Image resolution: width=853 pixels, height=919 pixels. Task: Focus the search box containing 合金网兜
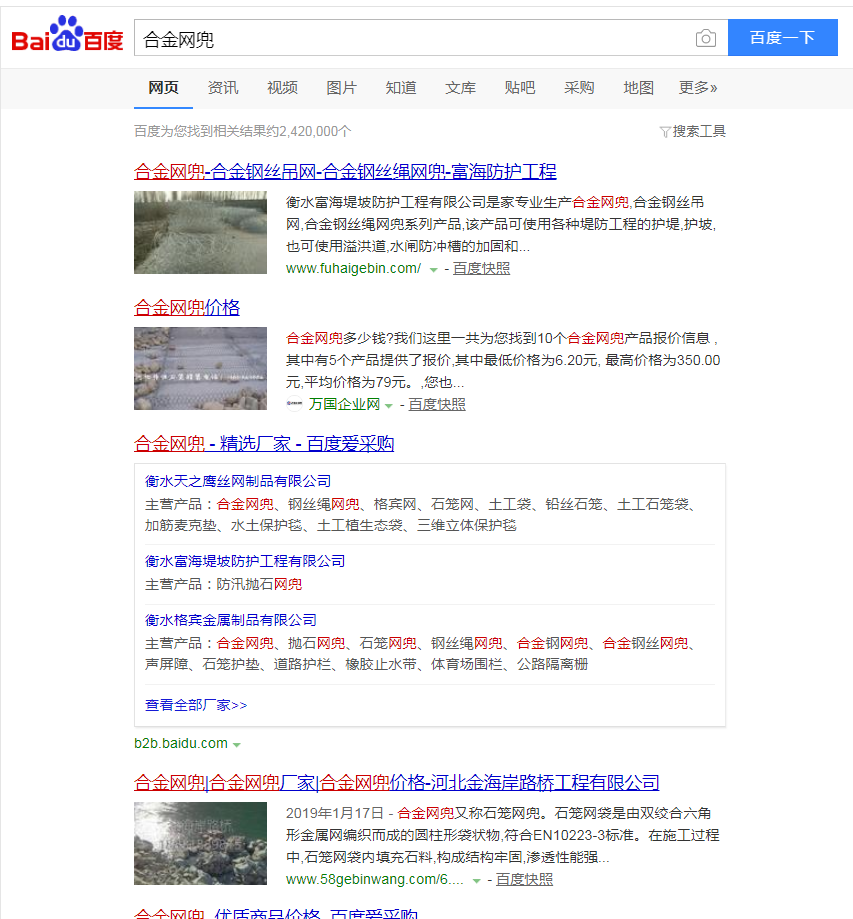point(431,38)
